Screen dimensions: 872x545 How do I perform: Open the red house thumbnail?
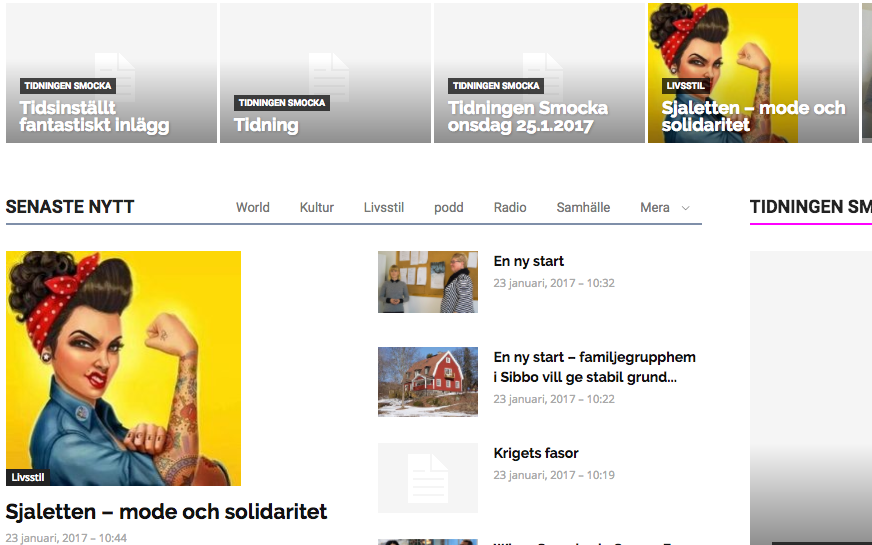click(428, 382)
